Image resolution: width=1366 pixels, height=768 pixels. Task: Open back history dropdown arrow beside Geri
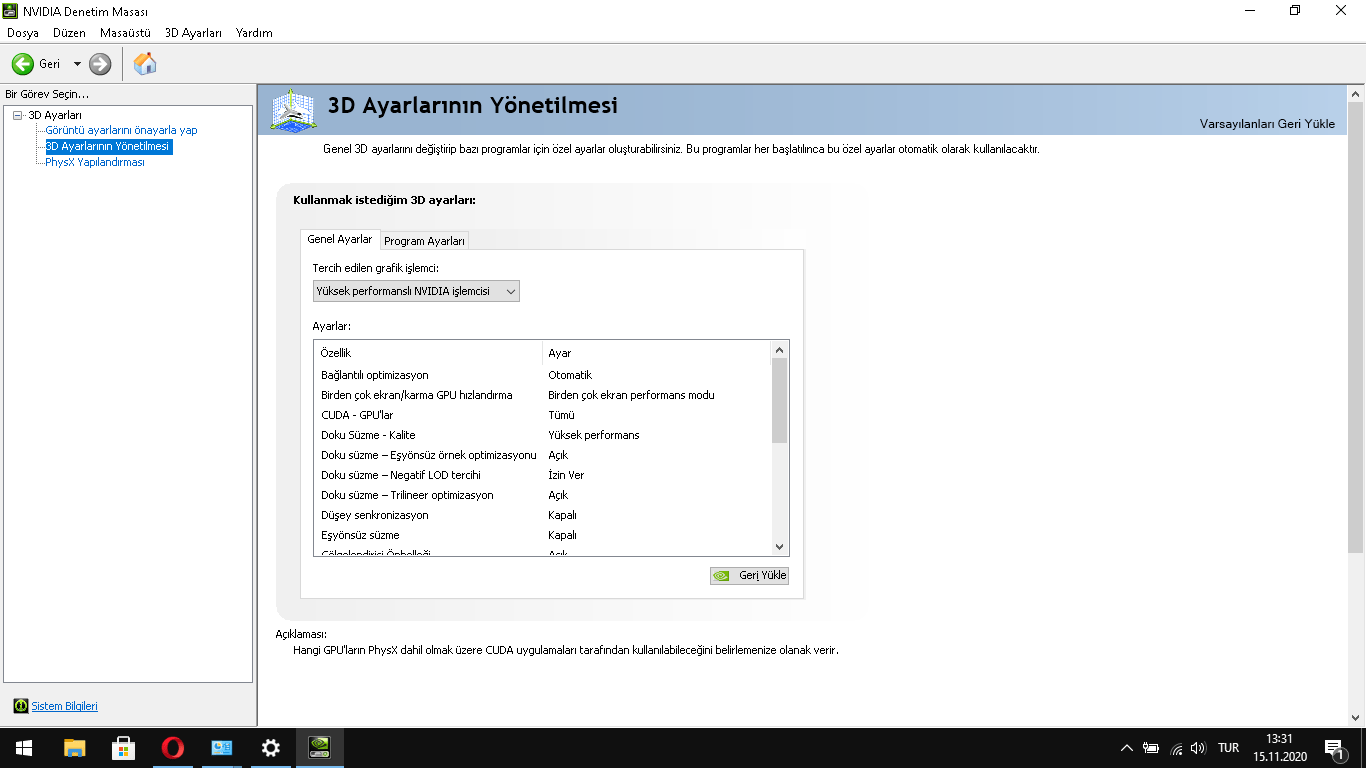pyautogui.click(x=77, y=64)
